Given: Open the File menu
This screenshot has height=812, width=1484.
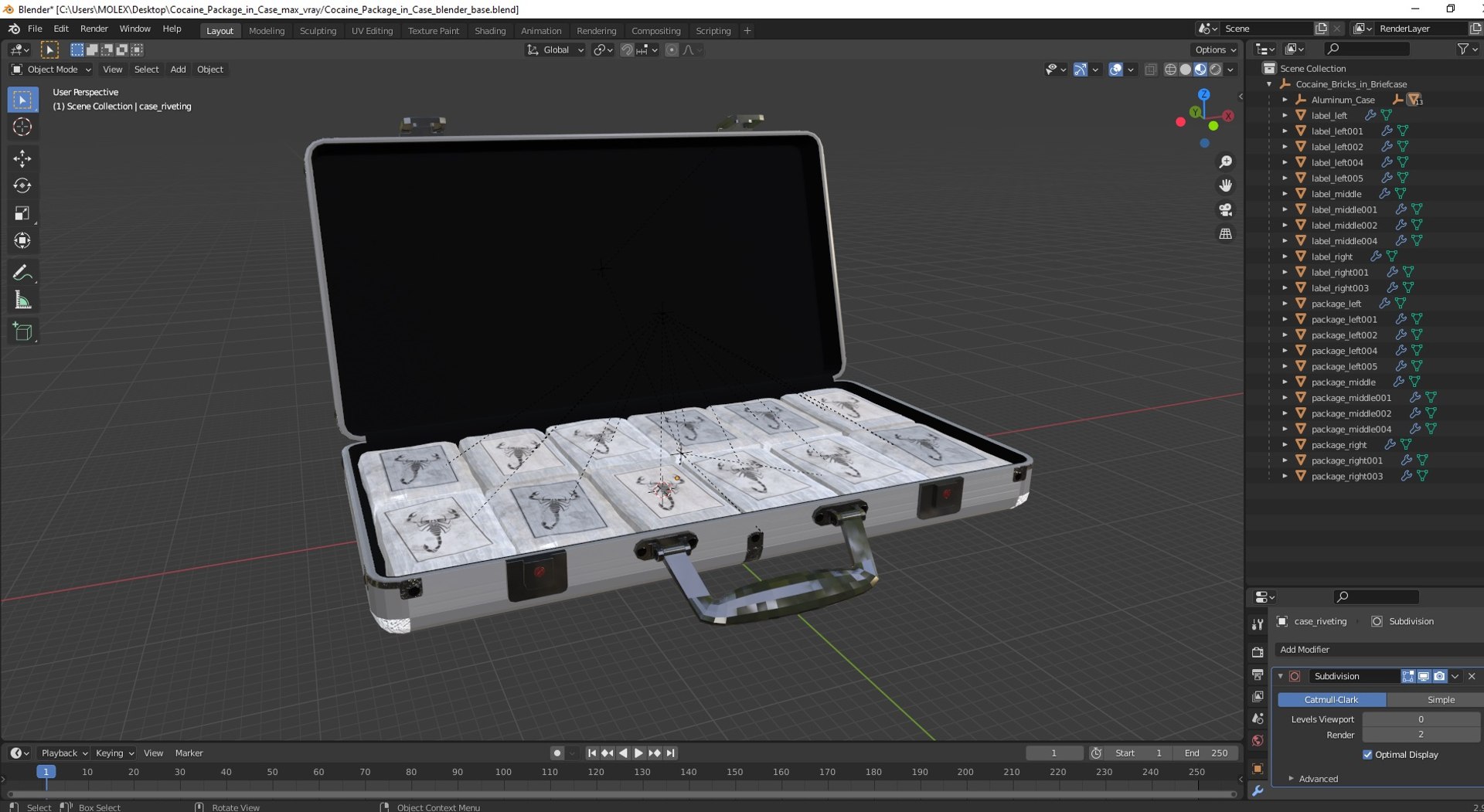Looking at the screenshot, I should click(x=35, y=29).
